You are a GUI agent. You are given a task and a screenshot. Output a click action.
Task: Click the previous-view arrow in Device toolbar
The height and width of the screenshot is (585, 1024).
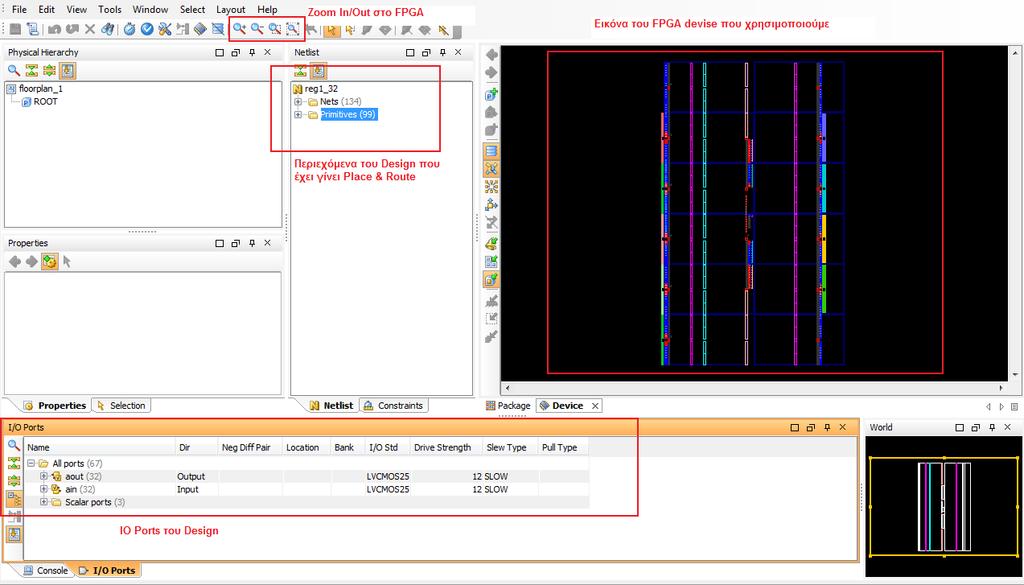[492, 55]
